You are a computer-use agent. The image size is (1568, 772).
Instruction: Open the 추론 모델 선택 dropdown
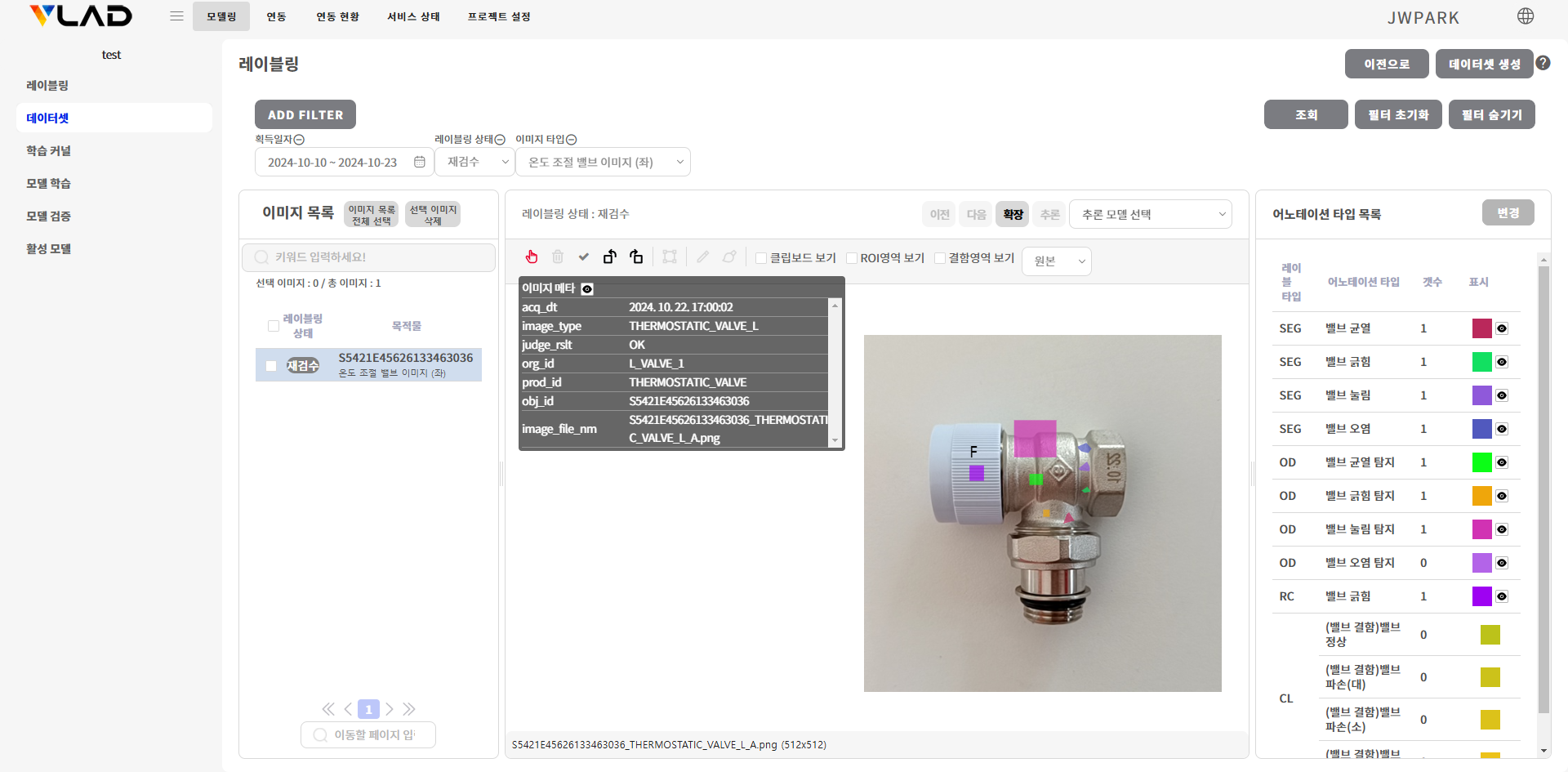[x=1150, y=214]
